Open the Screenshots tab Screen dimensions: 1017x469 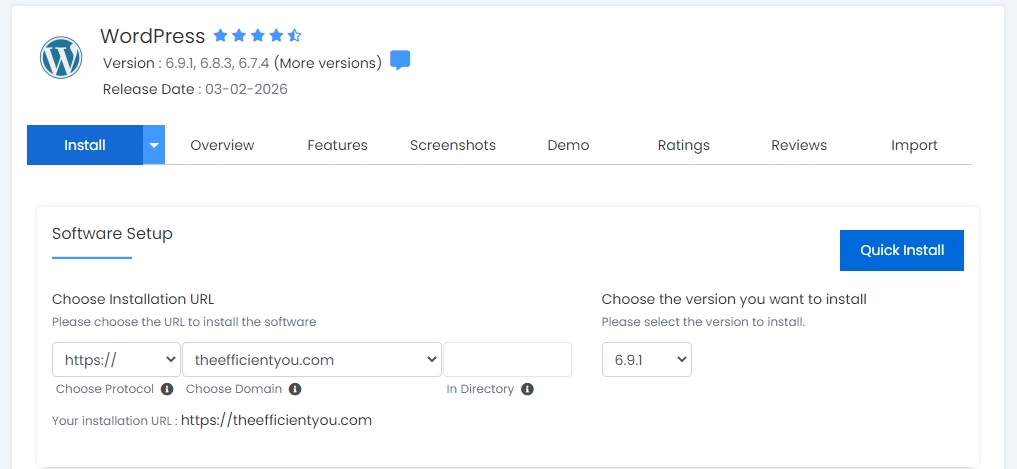tap(453, 145)
